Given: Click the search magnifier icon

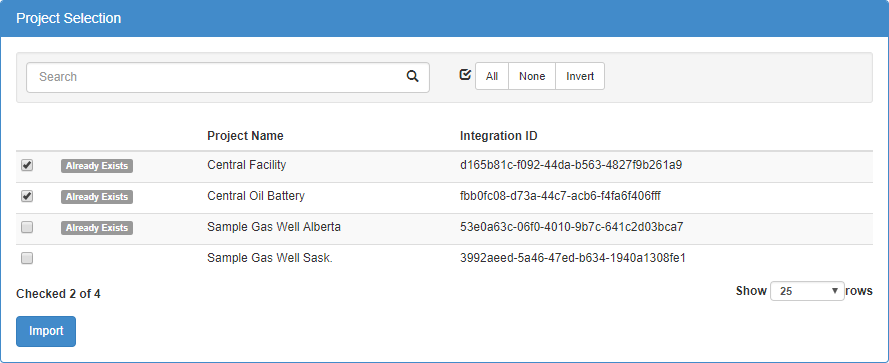Looking at the screenshot, I should [412, 76].
